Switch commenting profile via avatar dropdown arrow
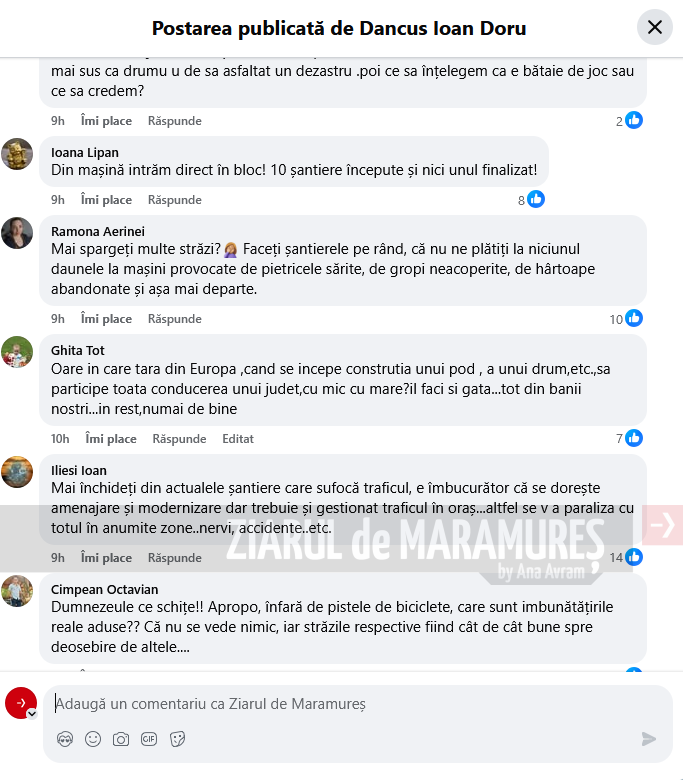The width and height of the screenshot is (683, 780). click(x=32, y=714)
